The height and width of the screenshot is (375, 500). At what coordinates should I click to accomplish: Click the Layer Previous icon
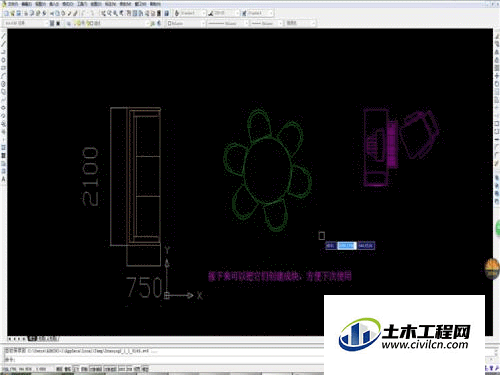point(159,23)
